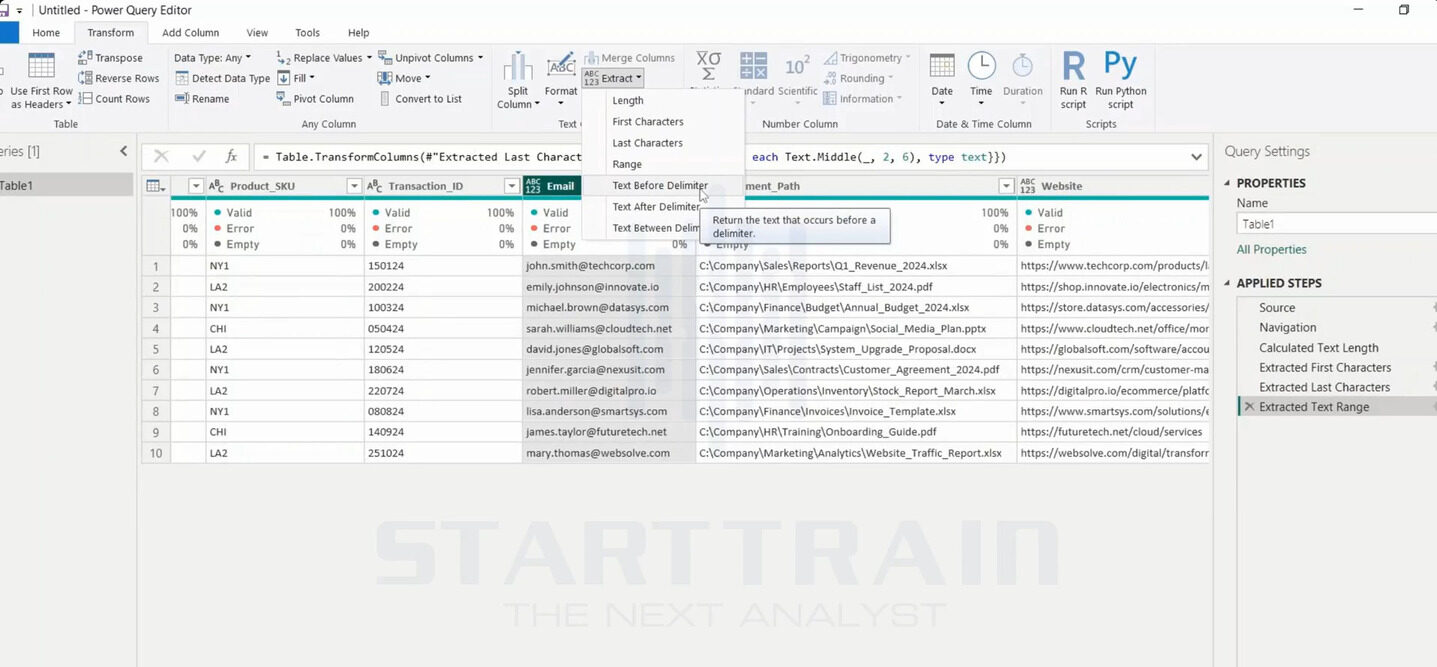Click the ABC type icon of Product_SKU
The image size is (1437, 667).
coord(216,186)
